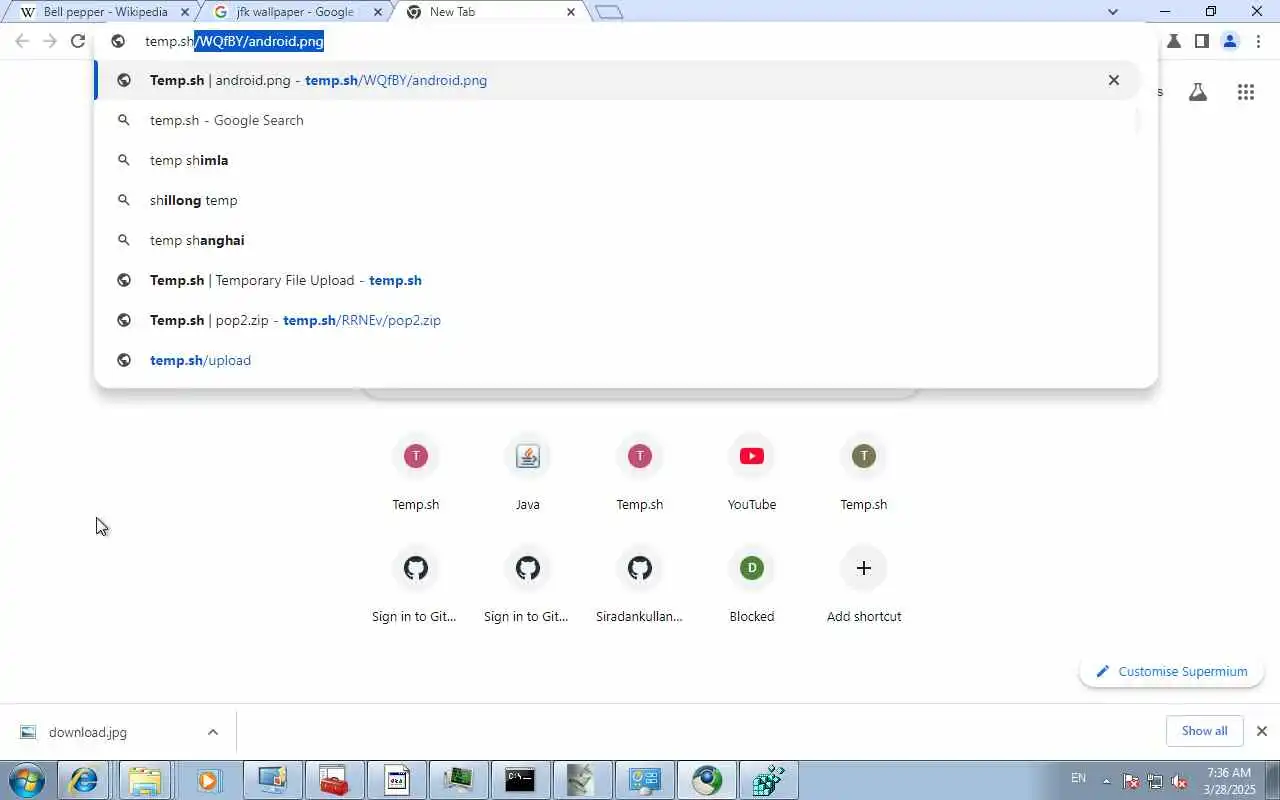Open the profile avatar menu

click(x=1230, y=41)
